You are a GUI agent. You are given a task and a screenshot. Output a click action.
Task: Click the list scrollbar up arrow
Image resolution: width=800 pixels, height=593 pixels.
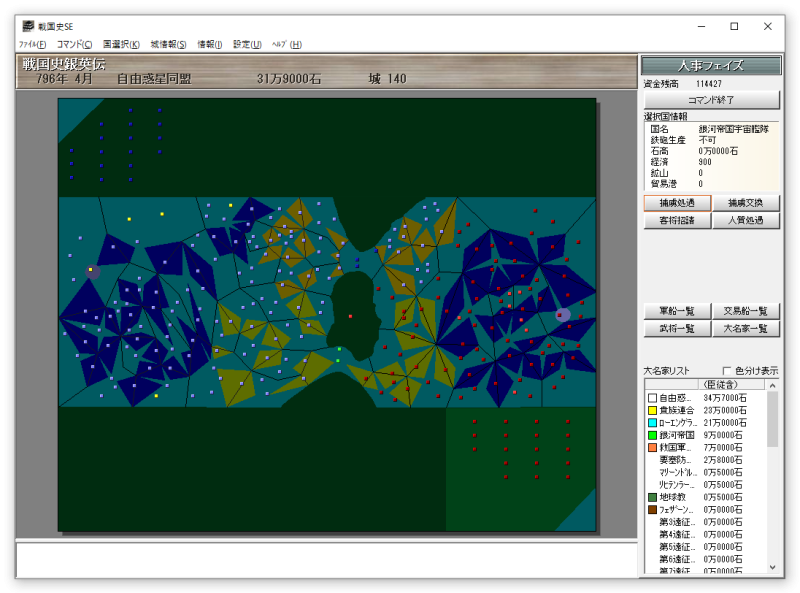(x=772, y=385)
